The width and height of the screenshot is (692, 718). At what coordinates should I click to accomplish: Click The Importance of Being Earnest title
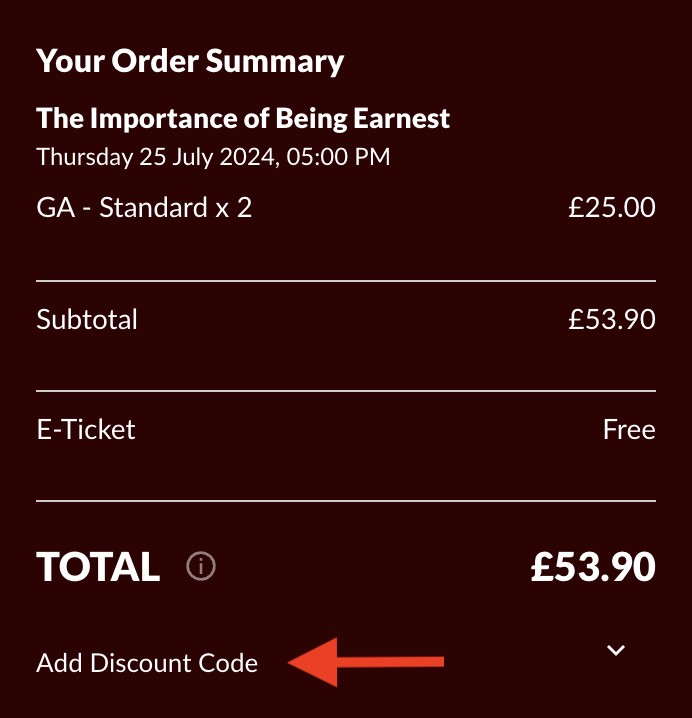point(243,119)
